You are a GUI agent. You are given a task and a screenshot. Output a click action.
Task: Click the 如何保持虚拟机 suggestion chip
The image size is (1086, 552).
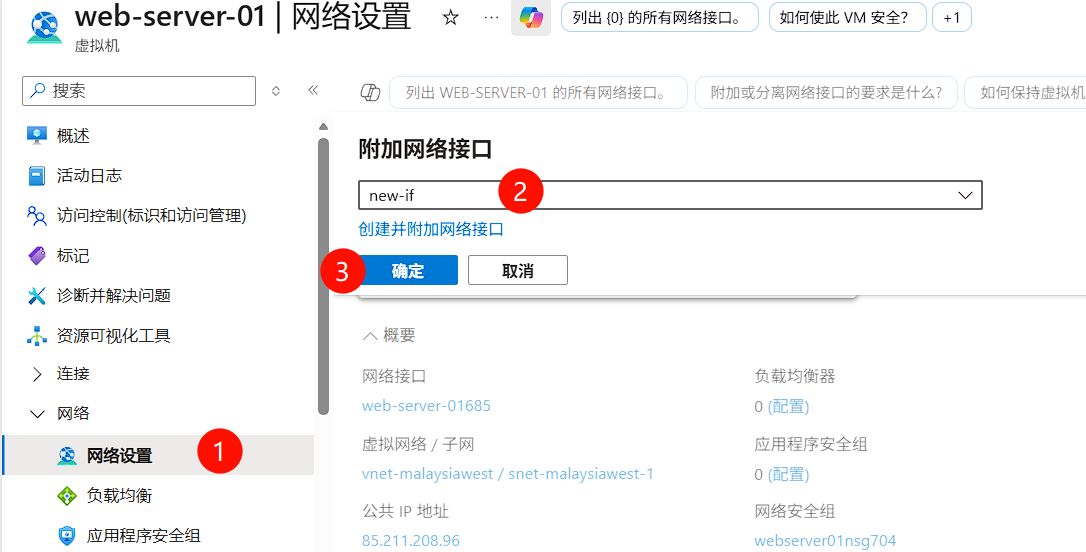[1026, 93]
